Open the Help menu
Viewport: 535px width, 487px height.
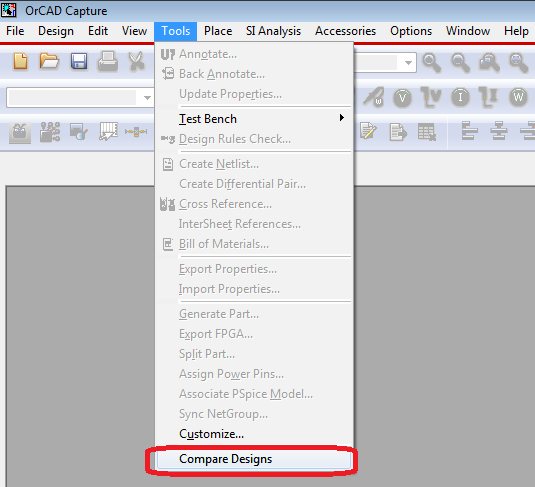coord(516,31)
